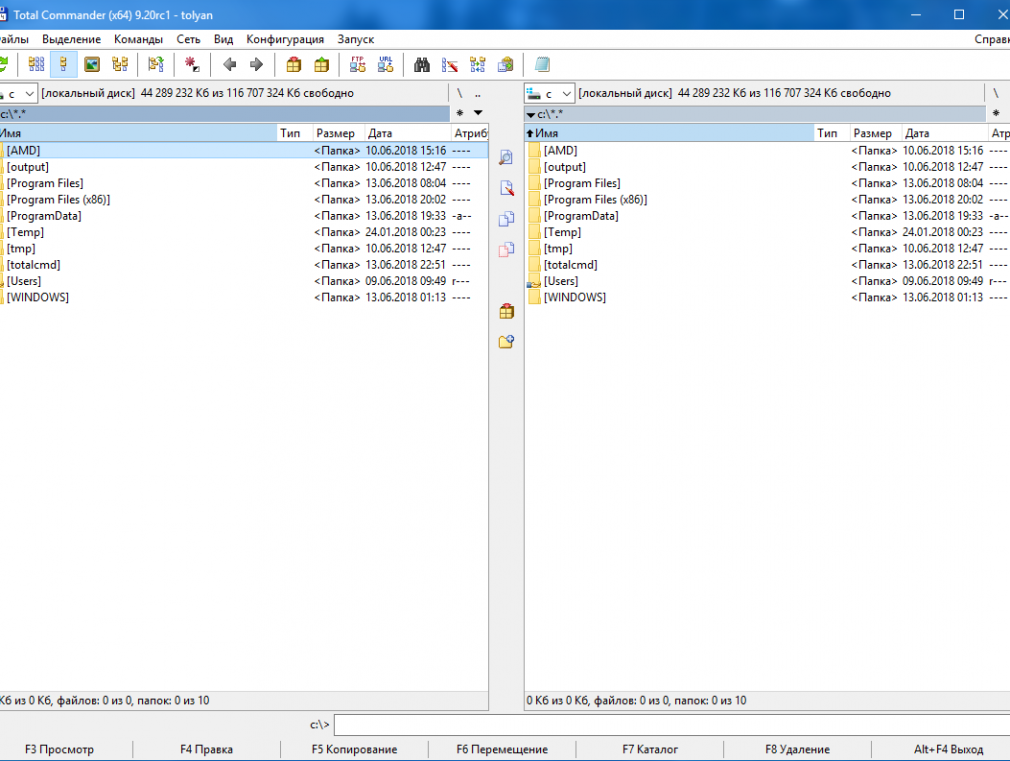Click the pack files toolbar icon

[294, 64]
